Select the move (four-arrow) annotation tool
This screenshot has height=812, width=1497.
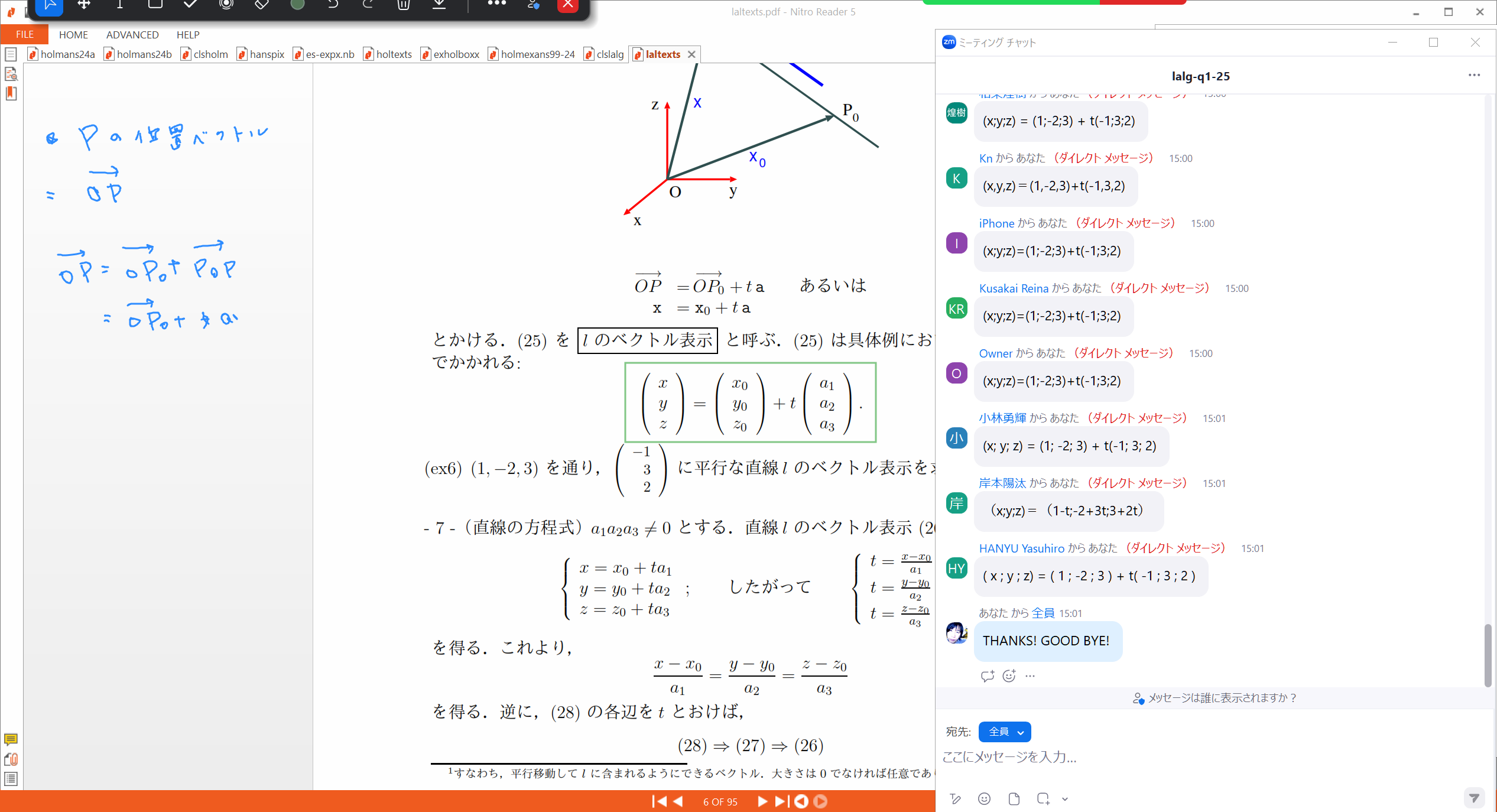(84, 5)
